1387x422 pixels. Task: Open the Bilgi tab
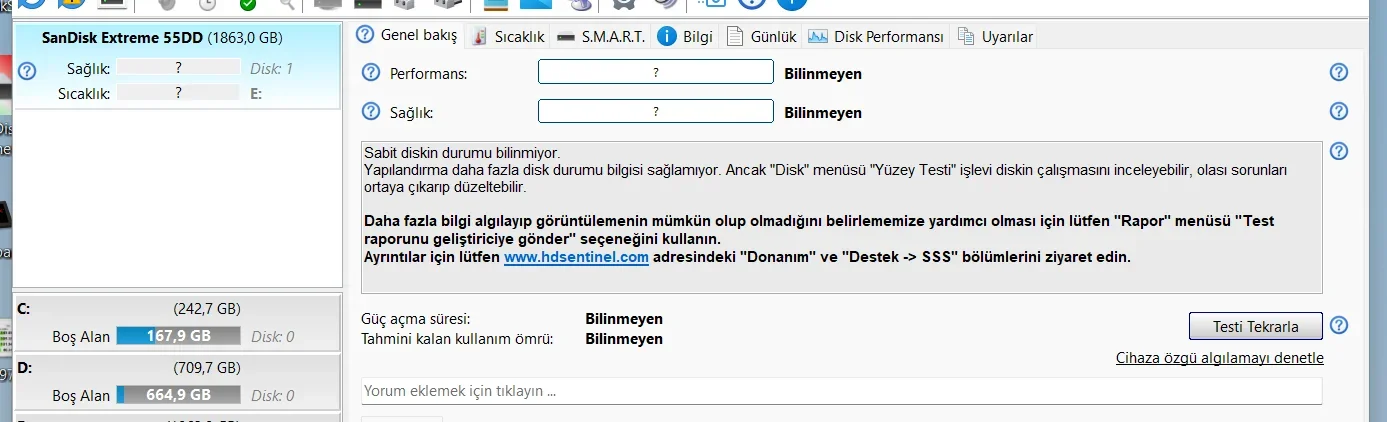pos(686,36)
